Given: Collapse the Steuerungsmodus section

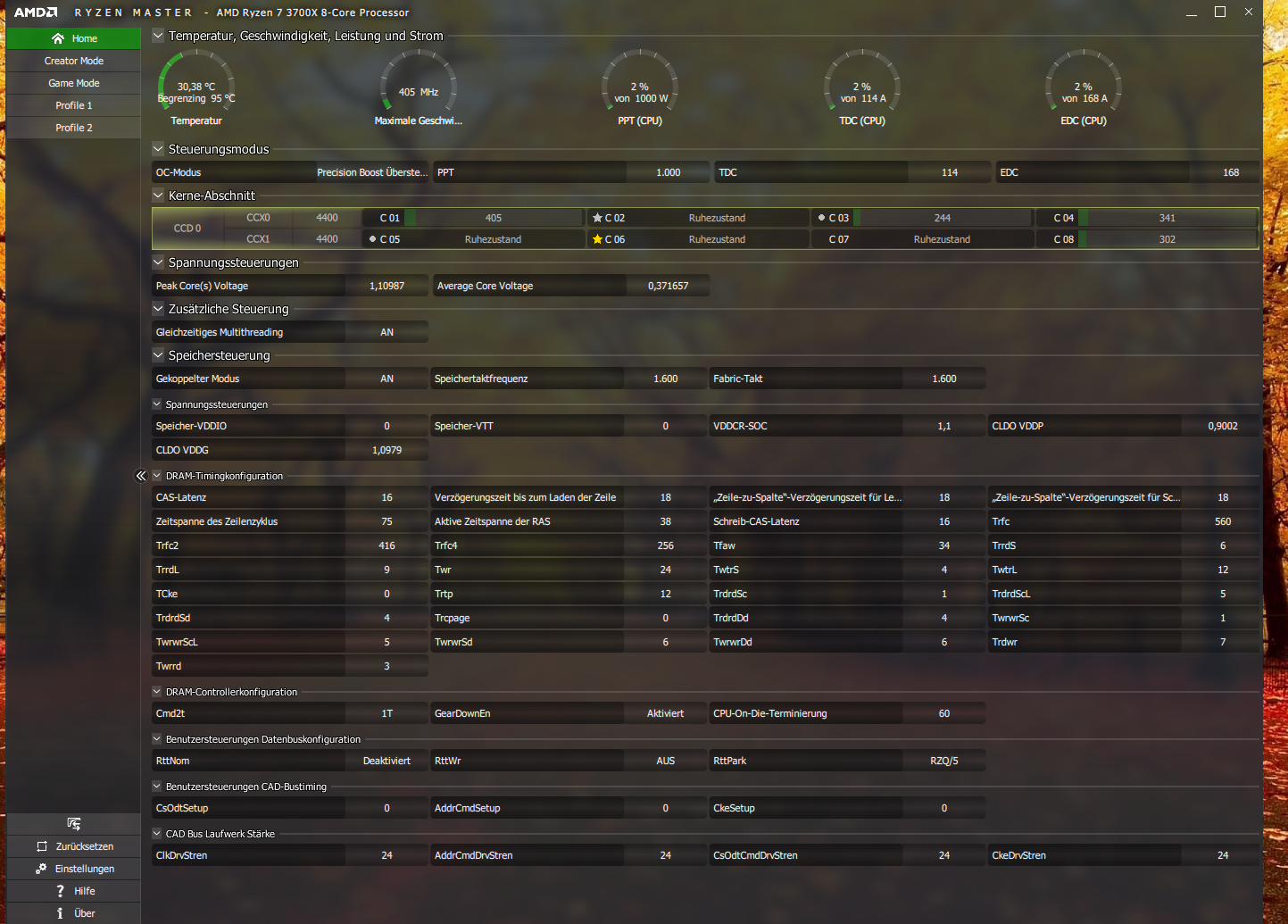Looking at the screenshot, I should click(158, 149).
